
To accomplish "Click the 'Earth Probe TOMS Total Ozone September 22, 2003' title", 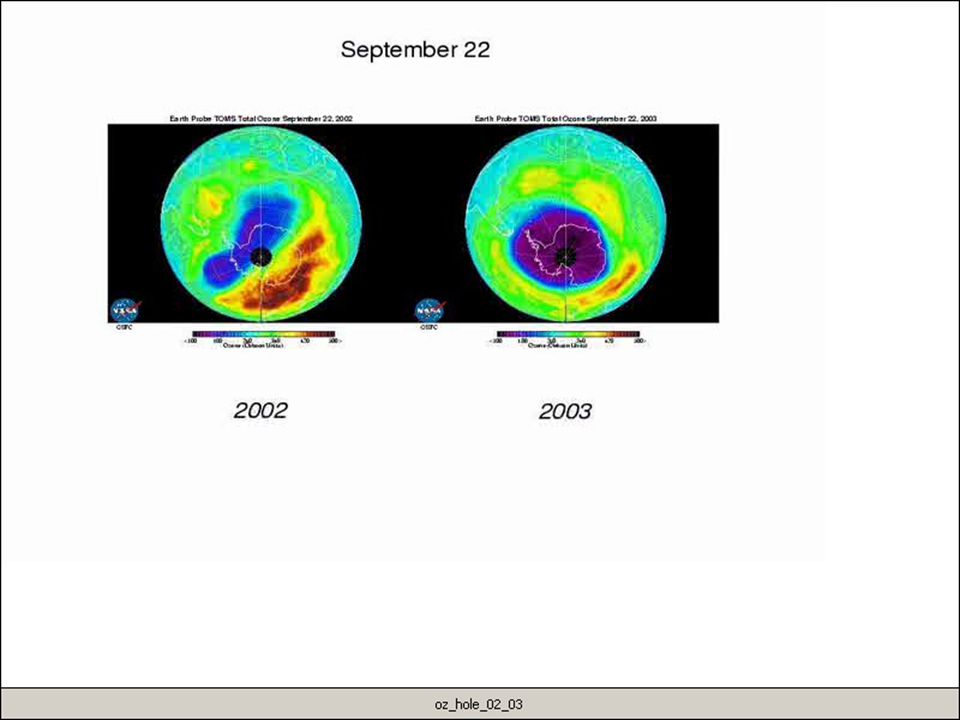I will [566, 119].
